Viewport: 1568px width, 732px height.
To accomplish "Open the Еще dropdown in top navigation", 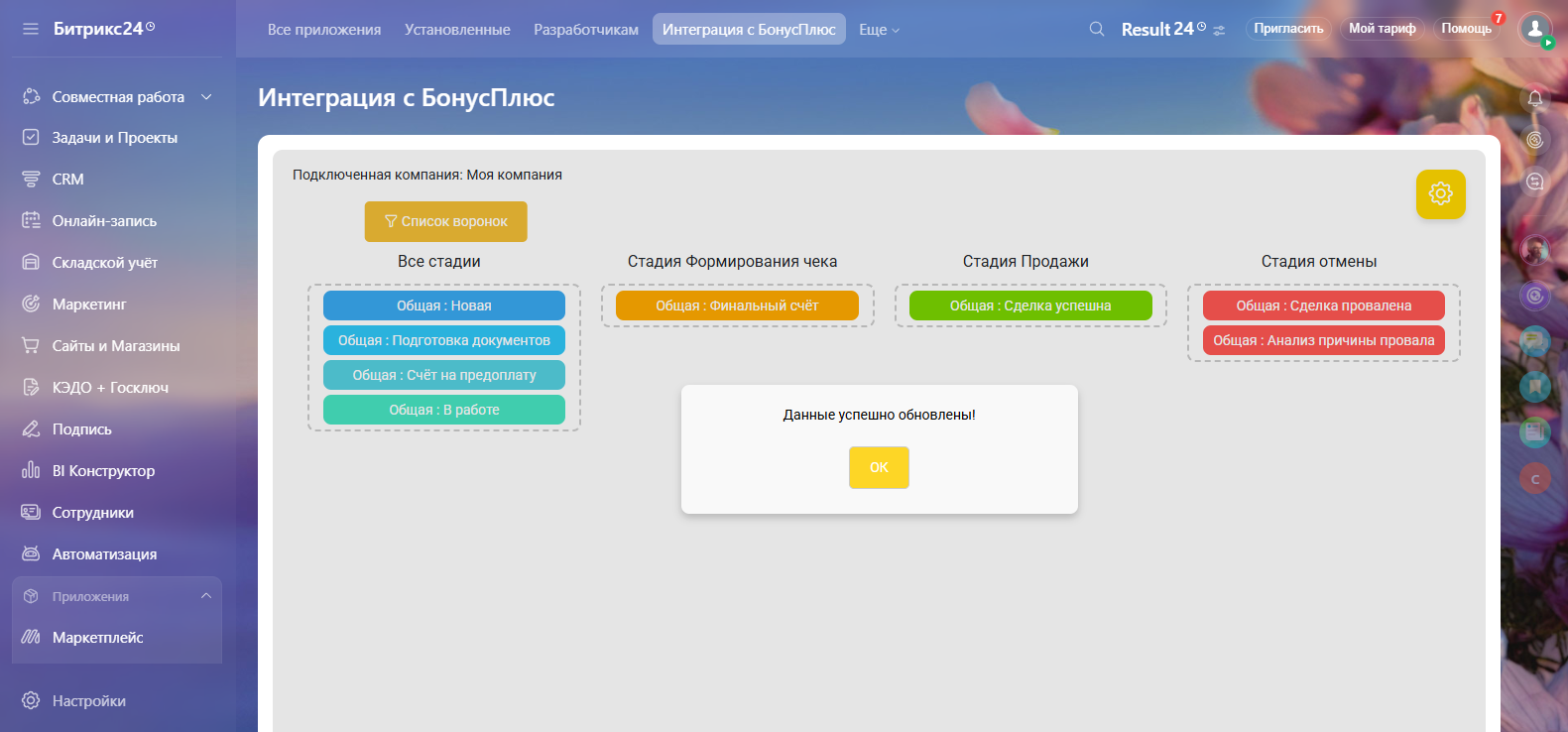I will [x=879, y=30].
